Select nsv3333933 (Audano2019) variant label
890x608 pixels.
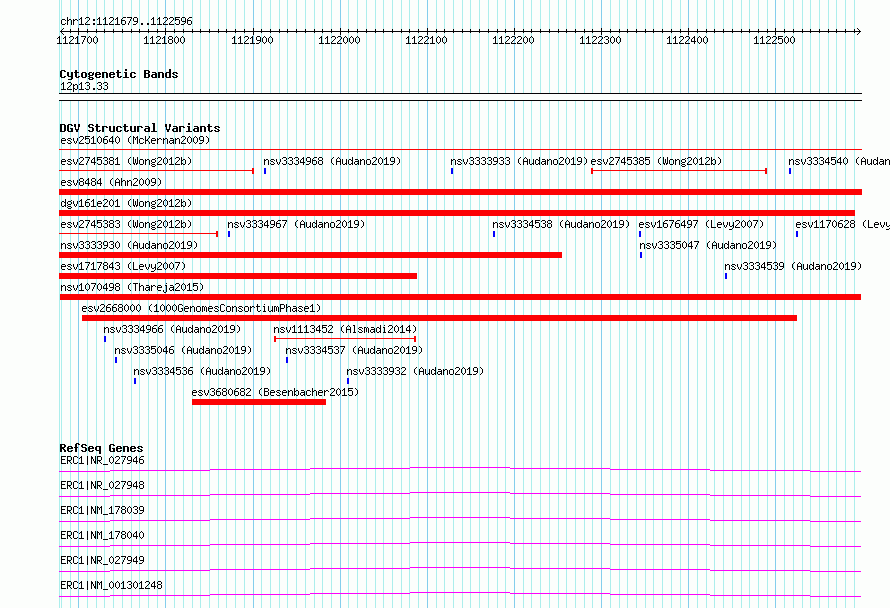click(x=519, y=161)
